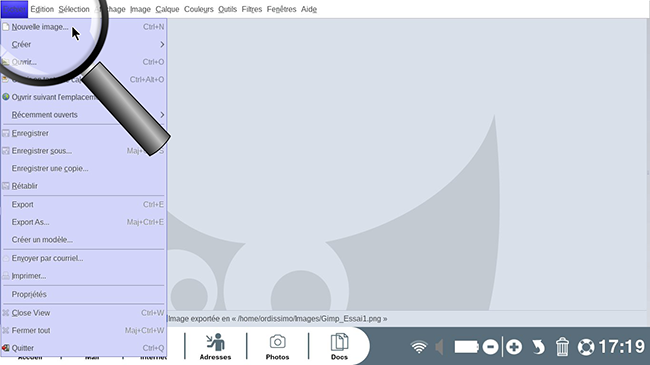Open the Filtres menu
The image size is (650, 365).
point(252,9)
